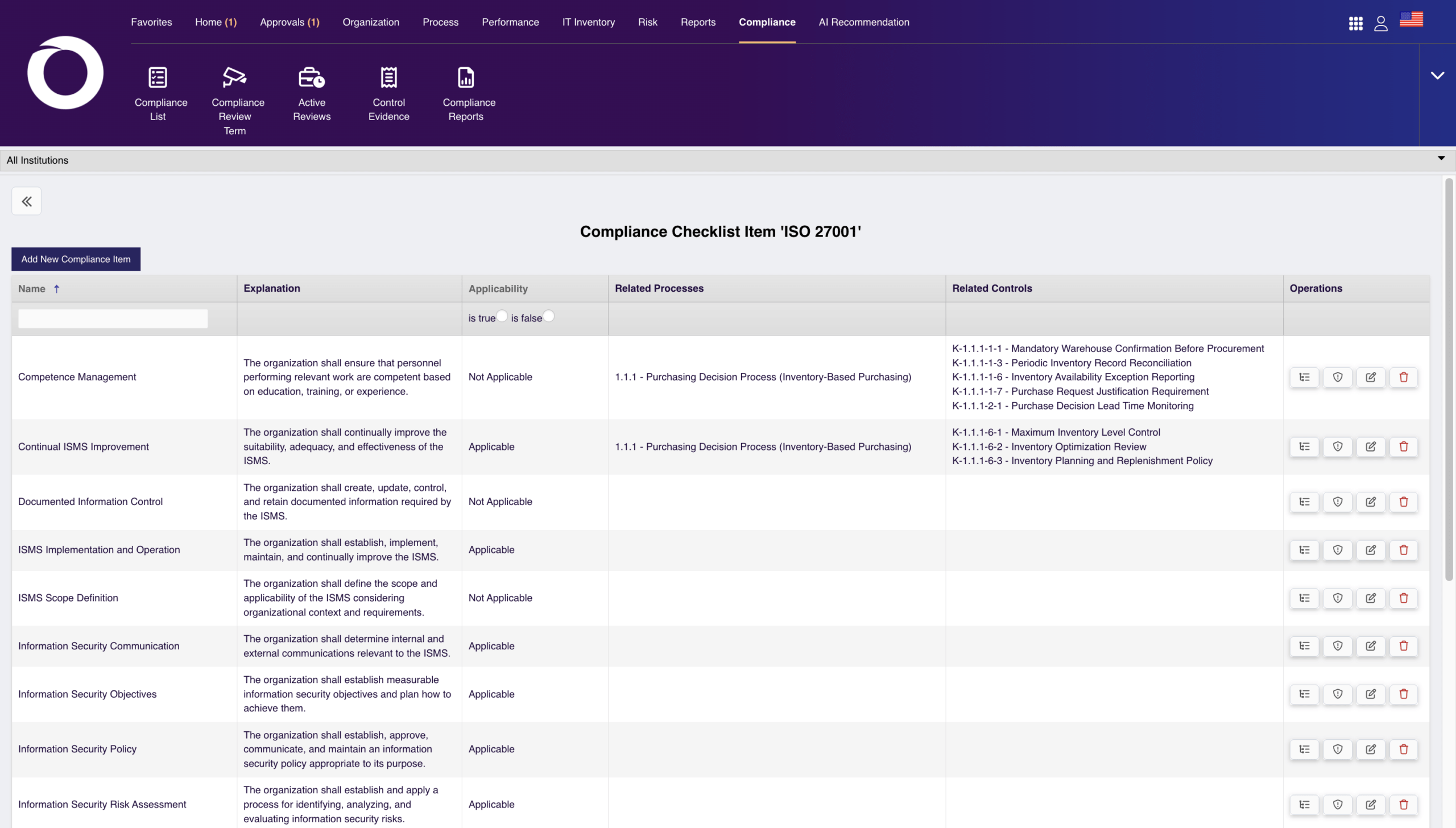Sort by the Applicability column header
The width and height of the screenshot is (1456, 828).
(498, 289)
